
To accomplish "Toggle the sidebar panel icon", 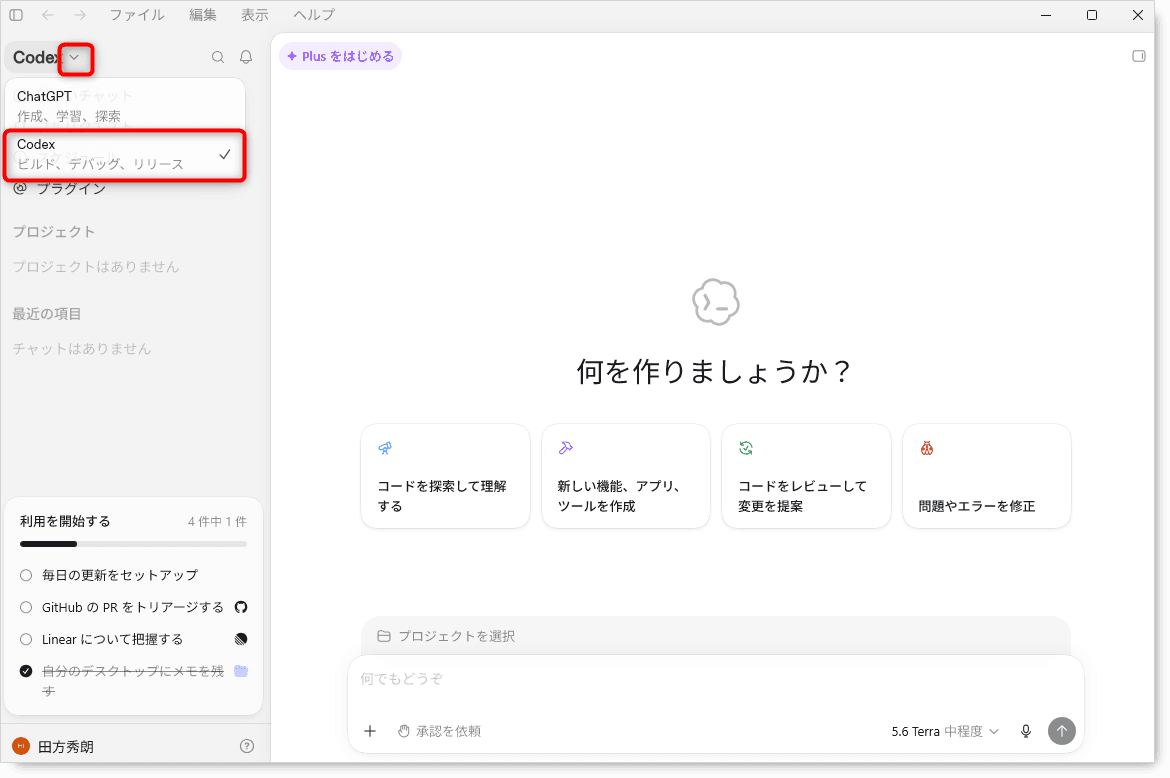I will 16,15.
